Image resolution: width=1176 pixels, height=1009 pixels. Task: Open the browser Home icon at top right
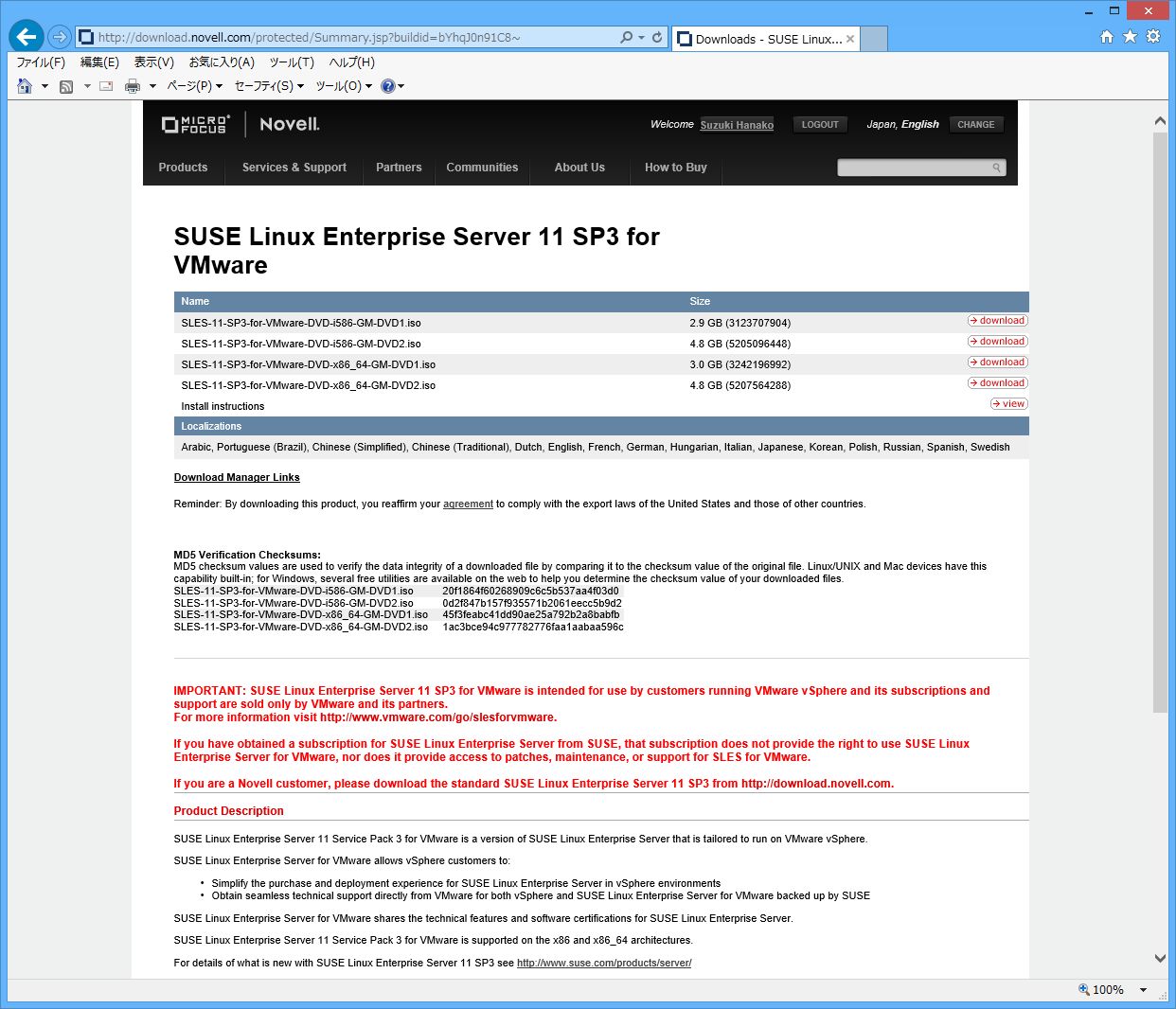[1106, 37]
